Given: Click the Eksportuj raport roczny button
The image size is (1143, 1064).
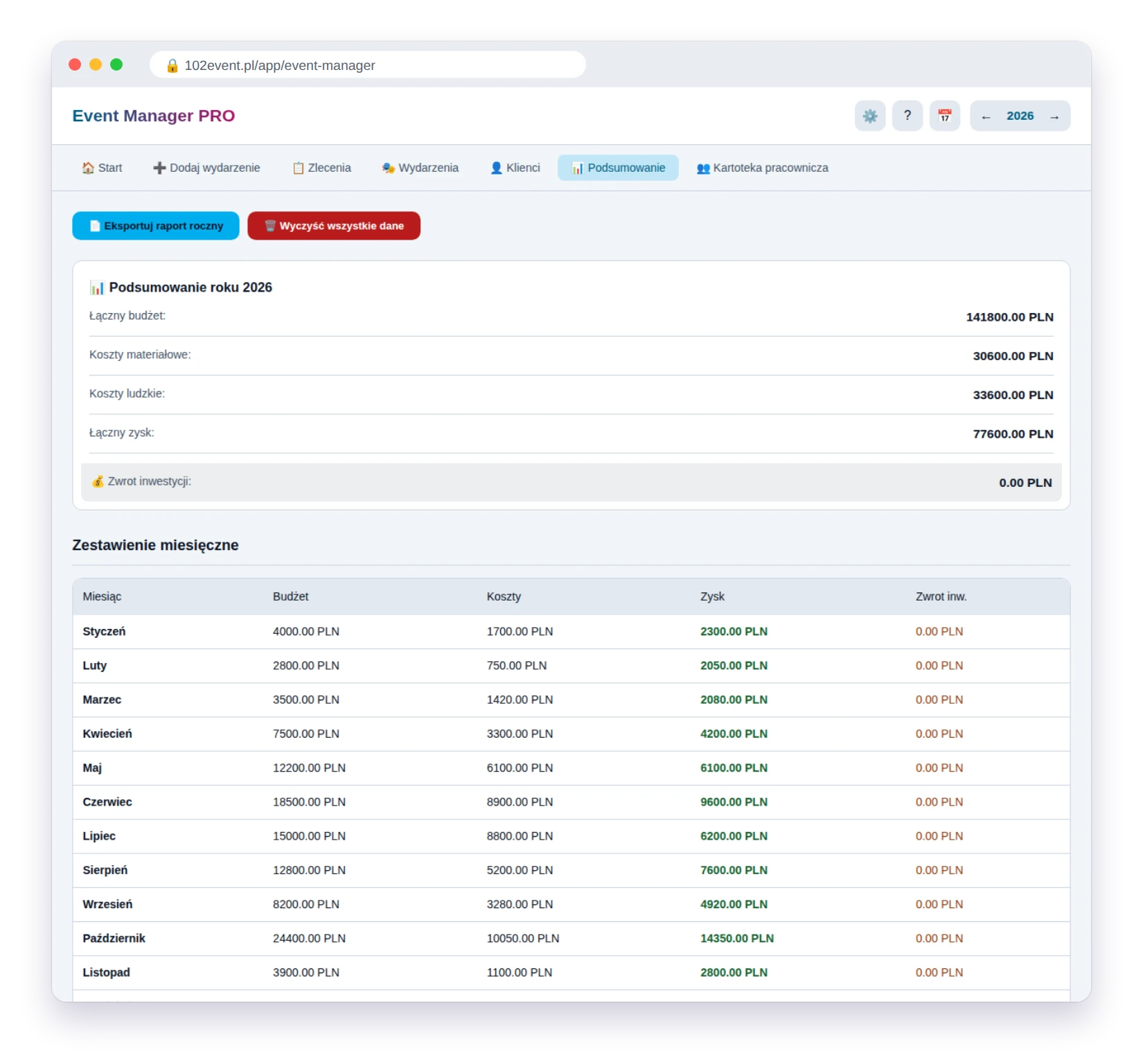Looking at the screenshot, I should pos(156,226).
